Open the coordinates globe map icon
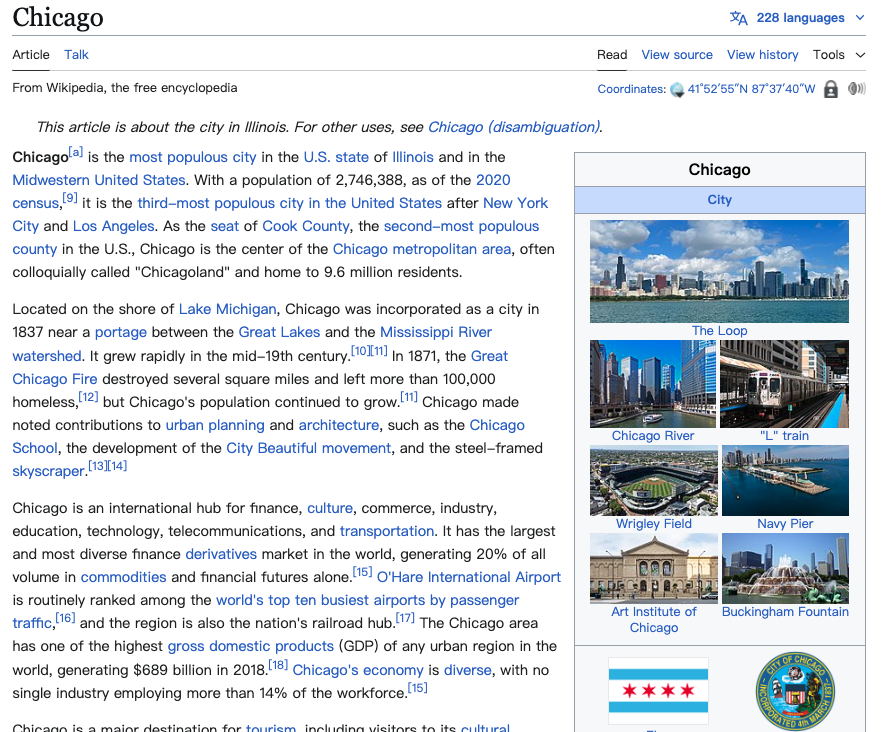Viewport: 884px width, 732px height. [x=677, y=90]
